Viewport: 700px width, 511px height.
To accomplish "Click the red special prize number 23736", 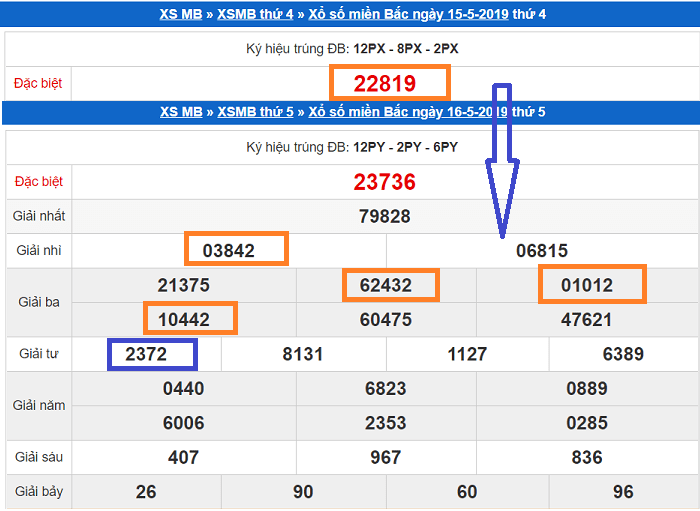I will click(x=384, y=182).
